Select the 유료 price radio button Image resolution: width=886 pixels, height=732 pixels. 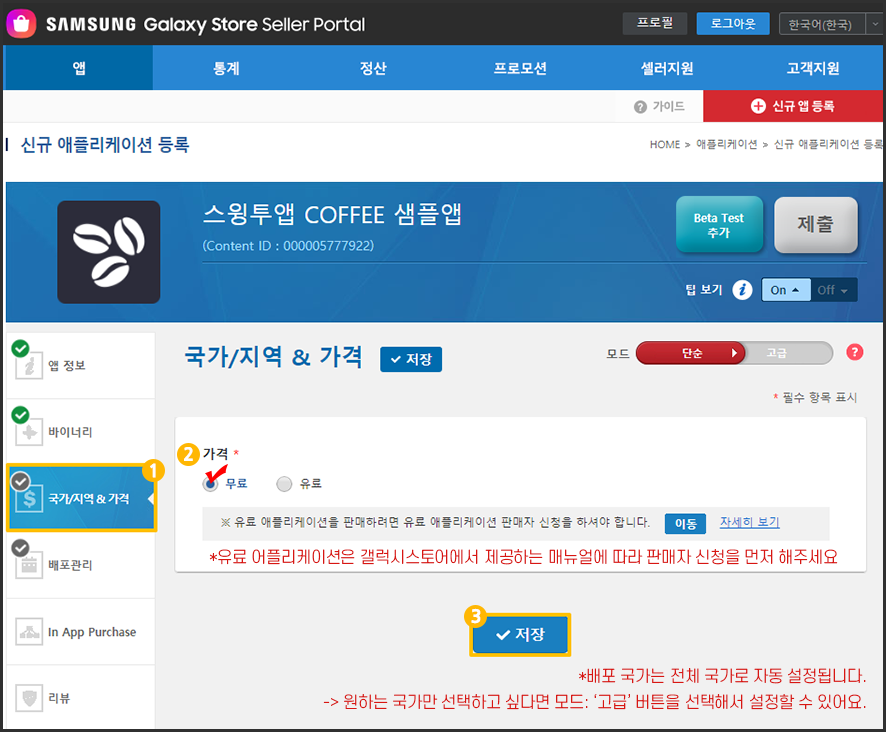pos(284,484)
